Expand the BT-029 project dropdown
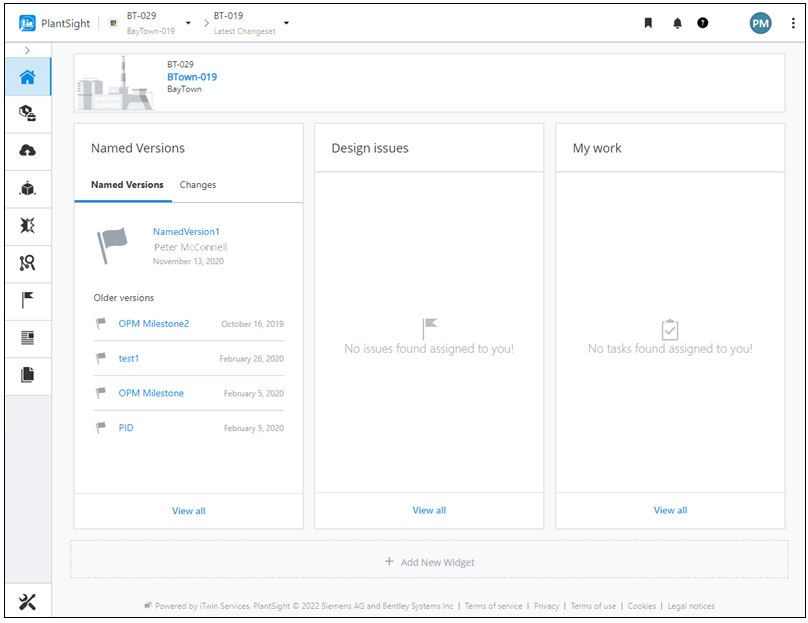This screenshot has height=623, width=808. click(x=188, y=23)
